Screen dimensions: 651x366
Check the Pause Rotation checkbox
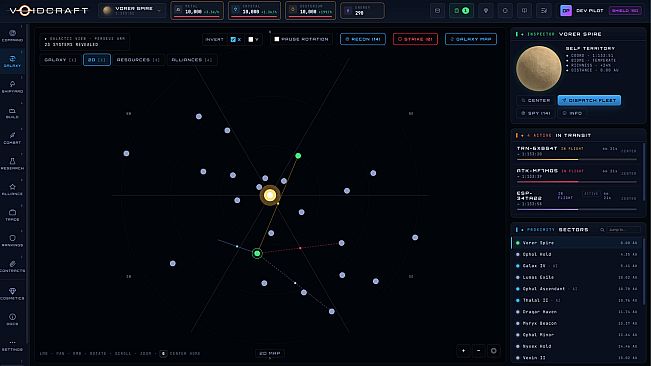click(x=277, y=39)
